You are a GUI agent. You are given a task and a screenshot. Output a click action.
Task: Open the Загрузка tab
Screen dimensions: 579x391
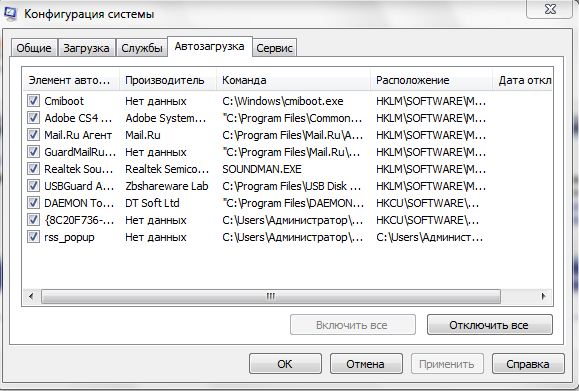pyautogui.click(x=86, y=48)
